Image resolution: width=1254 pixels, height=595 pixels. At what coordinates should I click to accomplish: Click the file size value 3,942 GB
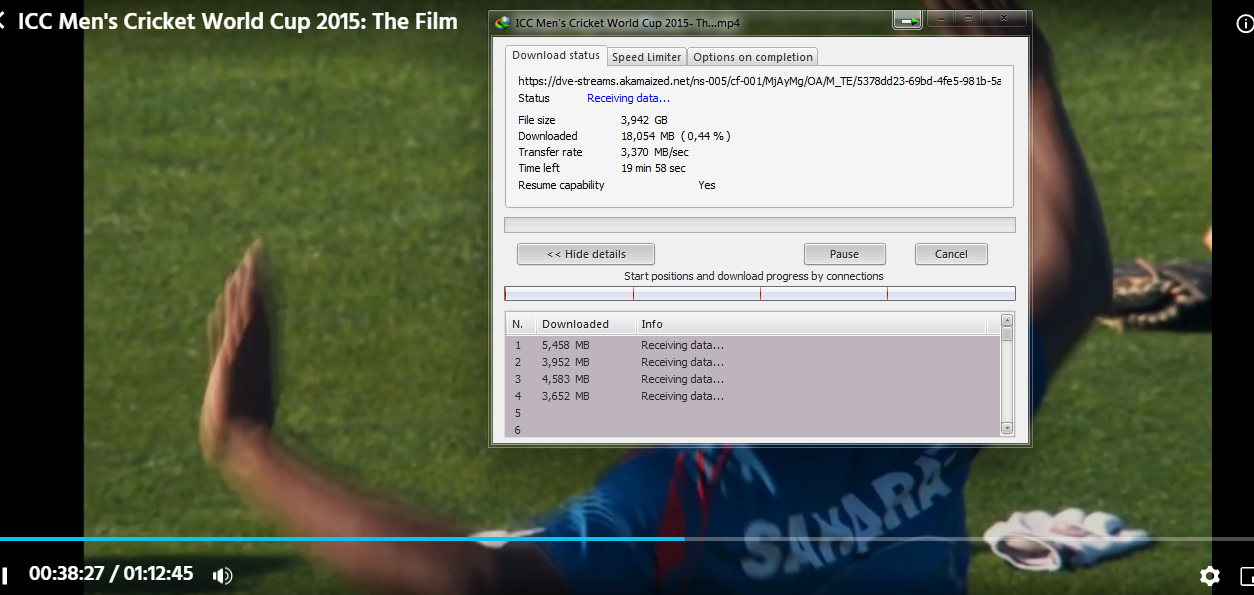pos(644,120)
